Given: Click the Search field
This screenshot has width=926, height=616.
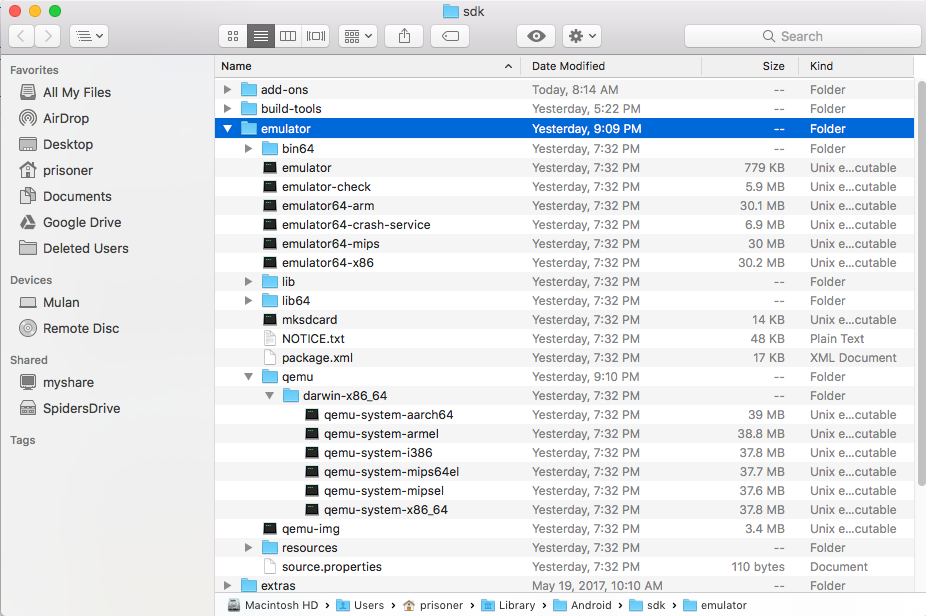Looking at the screenshot, I should (802, 36).
